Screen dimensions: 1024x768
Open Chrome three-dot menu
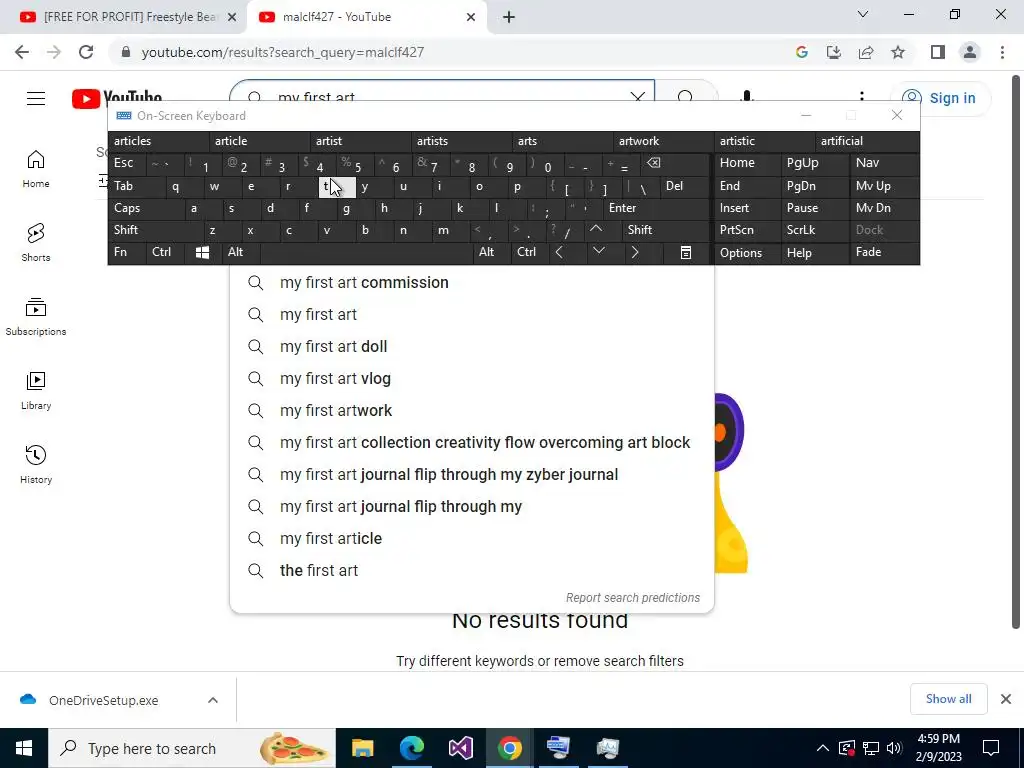click(1002, 52)
